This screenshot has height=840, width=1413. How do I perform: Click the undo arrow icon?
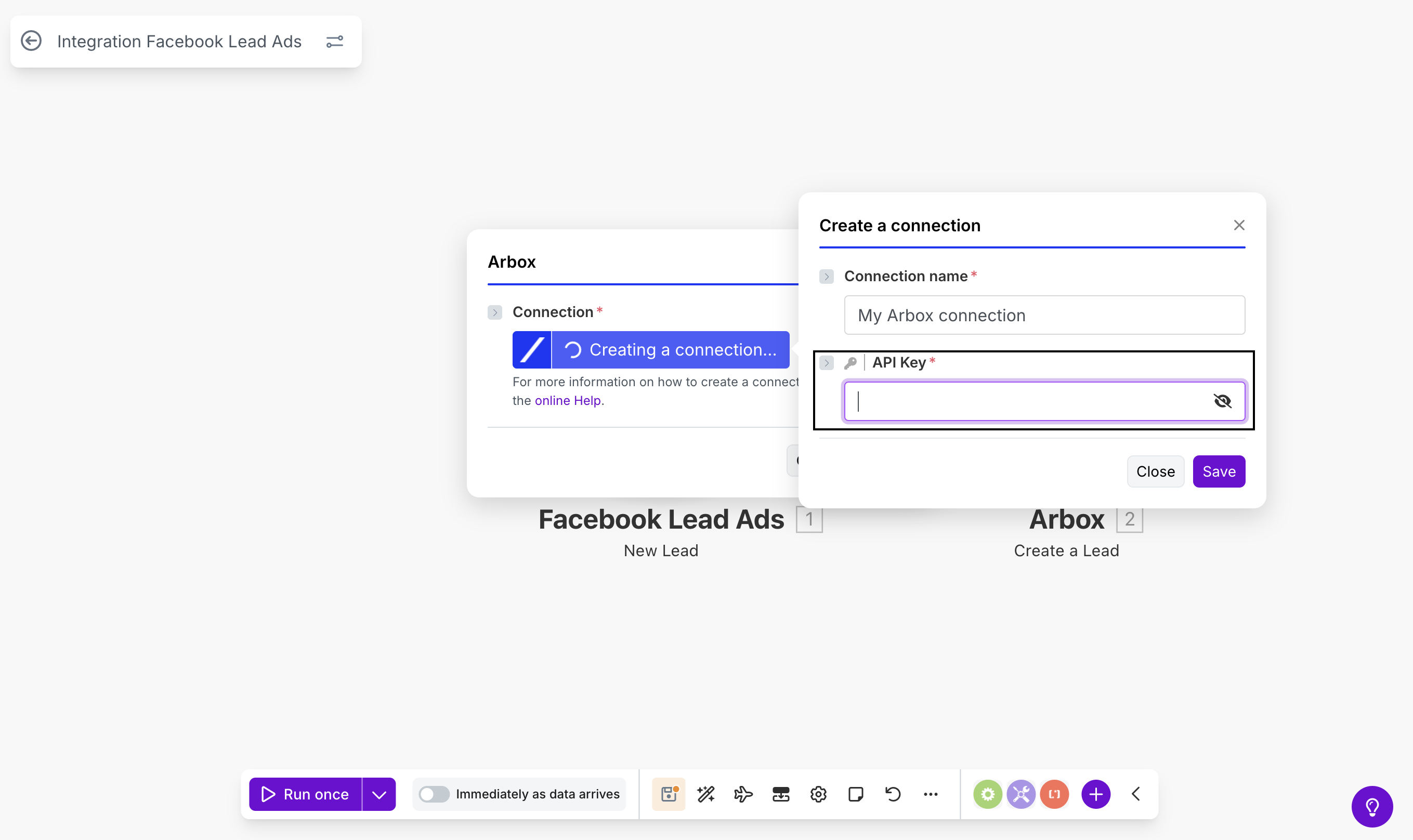pos(893,794)
